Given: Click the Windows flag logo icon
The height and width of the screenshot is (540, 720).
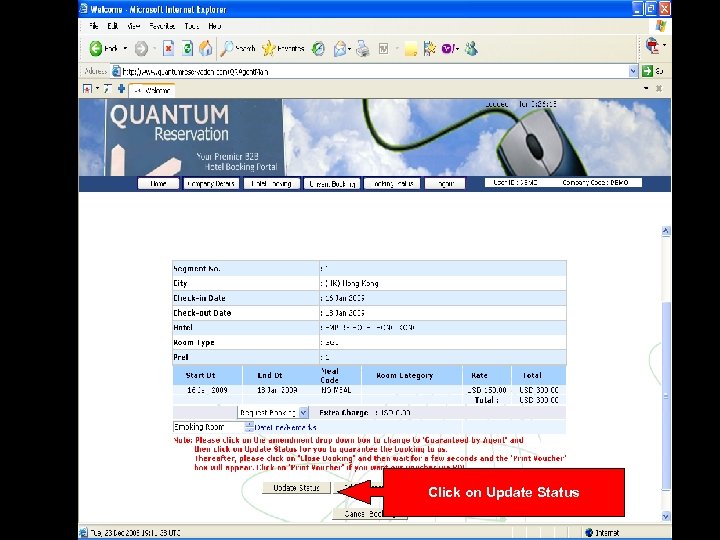Looking at the screenshot, I should 660,26.
